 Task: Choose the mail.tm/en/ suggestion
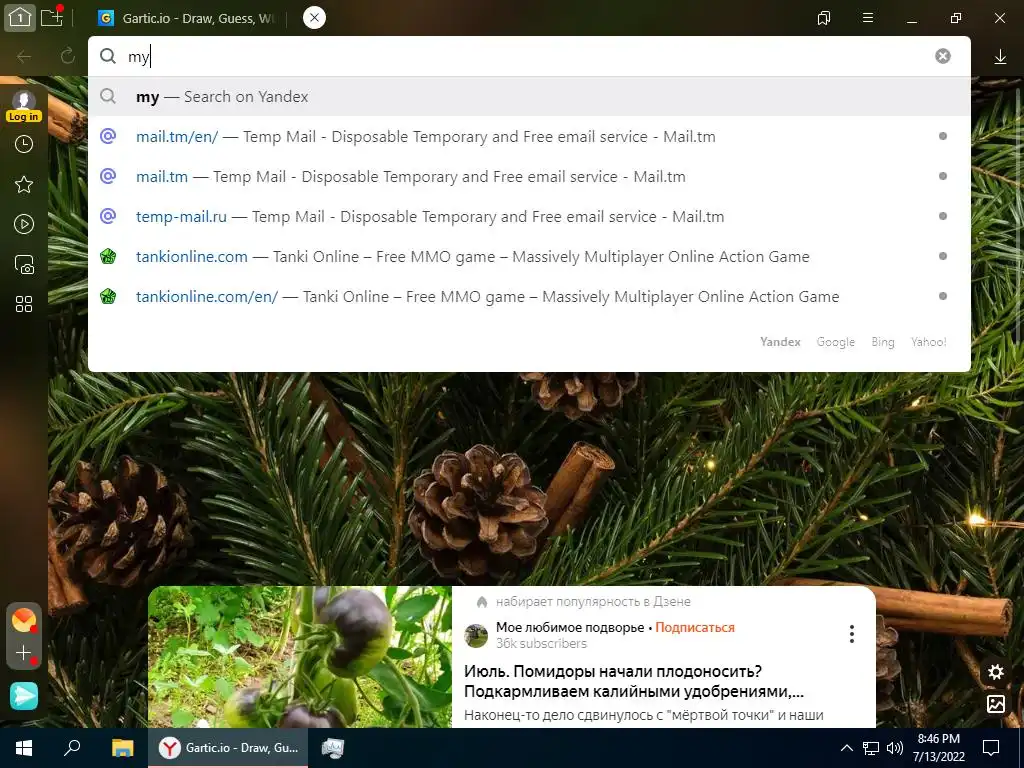coord(529,136)
